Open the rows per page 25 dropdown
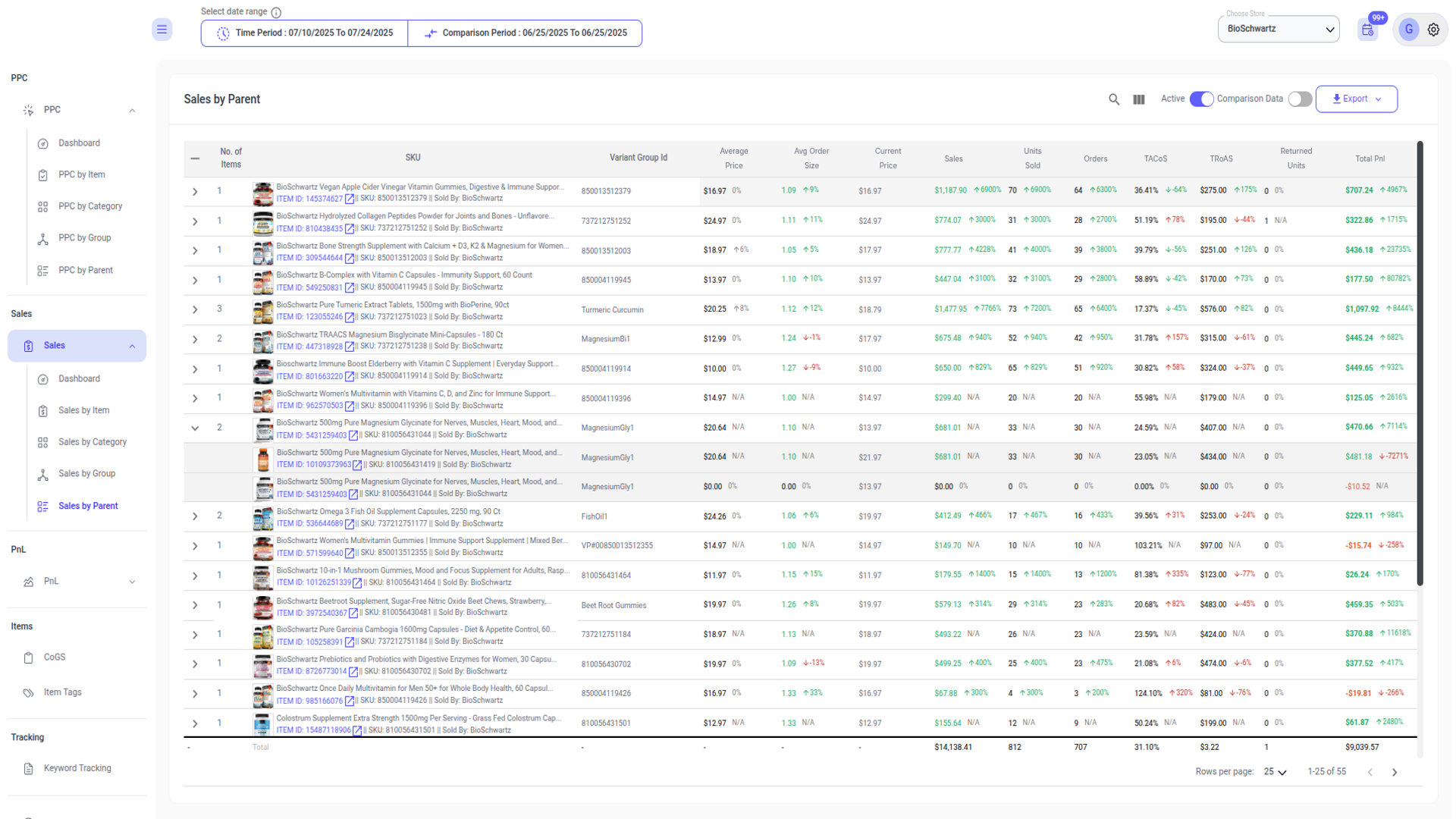The width and height of the screenshot is (1456, 819). [x=1275, y=772]
